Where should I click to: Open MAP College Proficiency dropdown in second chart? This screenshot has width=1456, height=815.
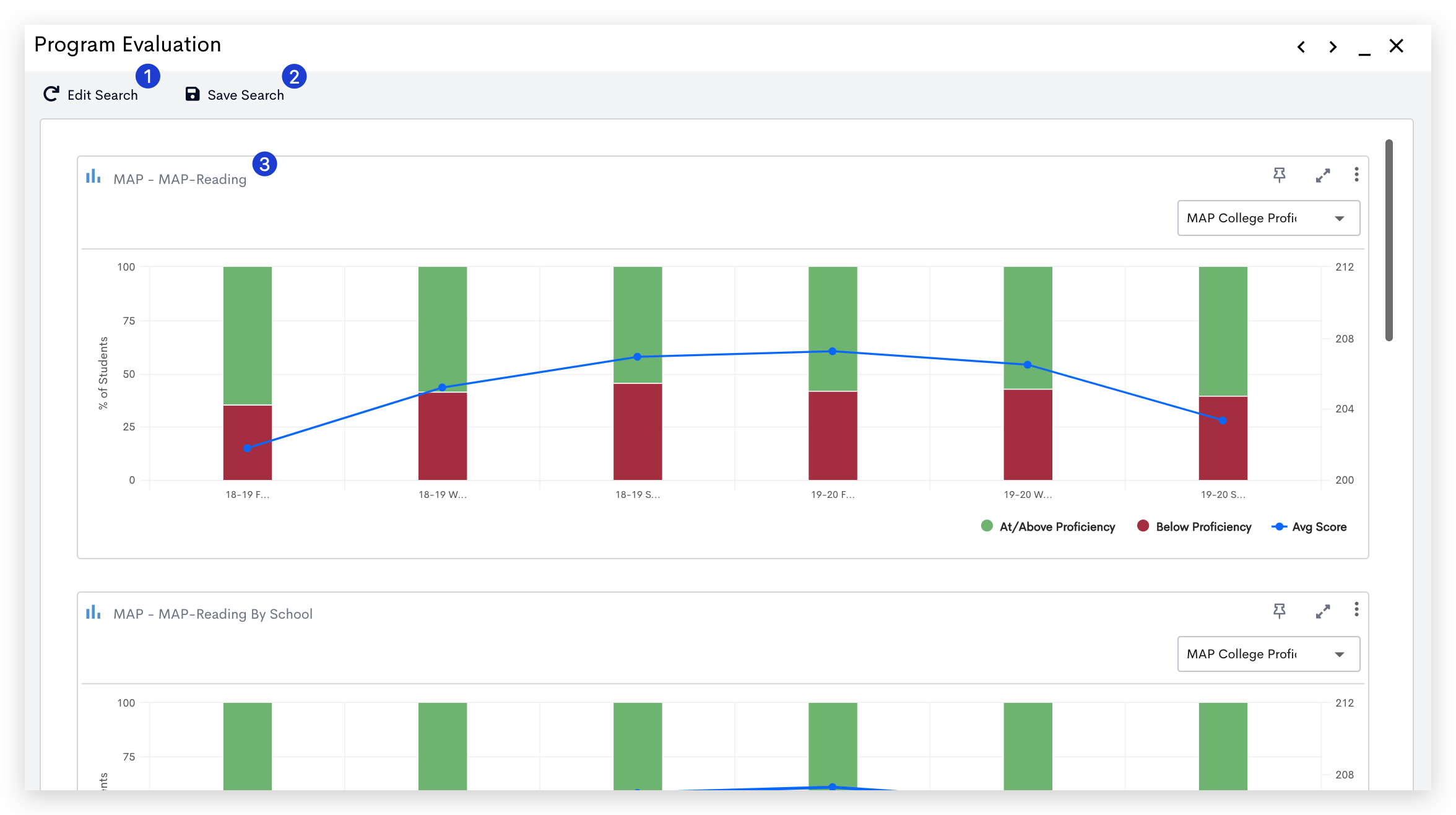point(1268,654)
